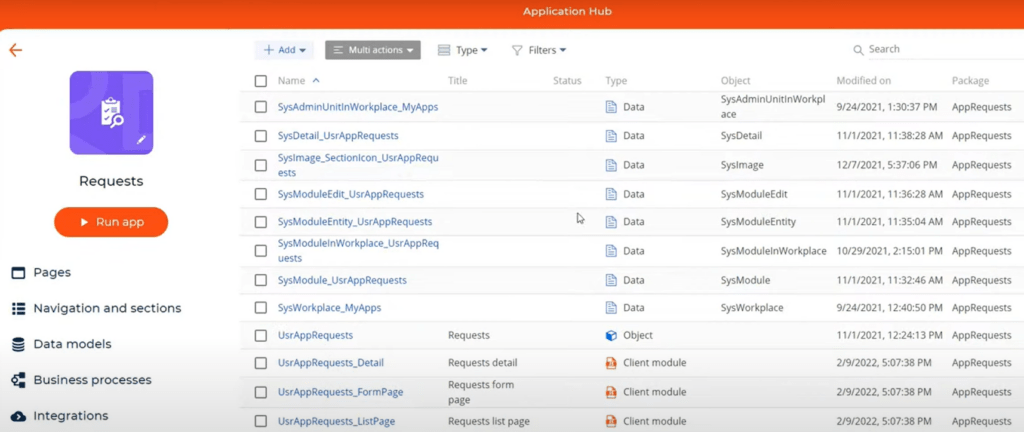
Task: Click Data icon in SysImage_SectionIcon row
Action: [611, 165]
